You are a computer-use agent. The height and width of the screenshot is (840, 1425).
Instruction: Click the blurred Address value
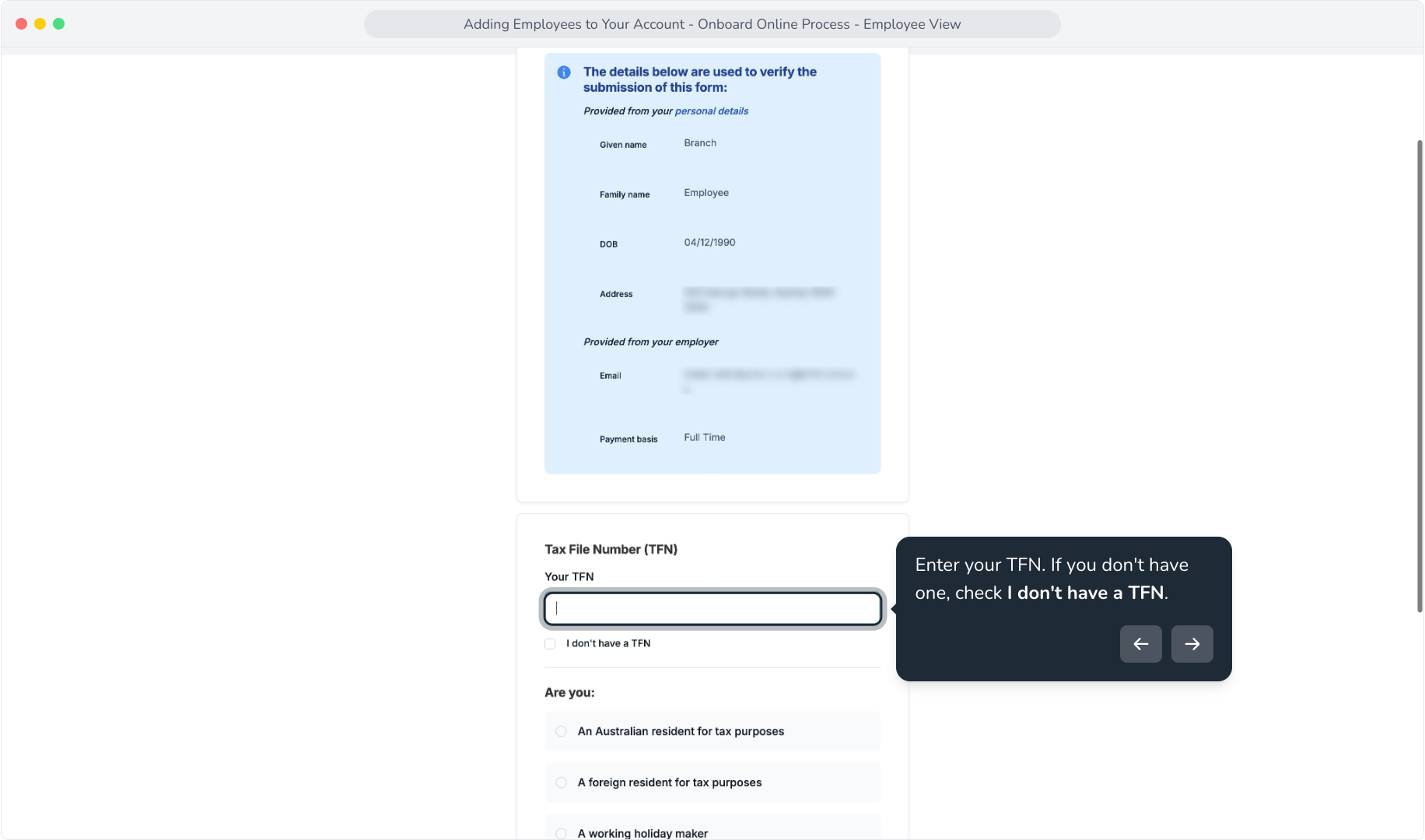point(759,299)
